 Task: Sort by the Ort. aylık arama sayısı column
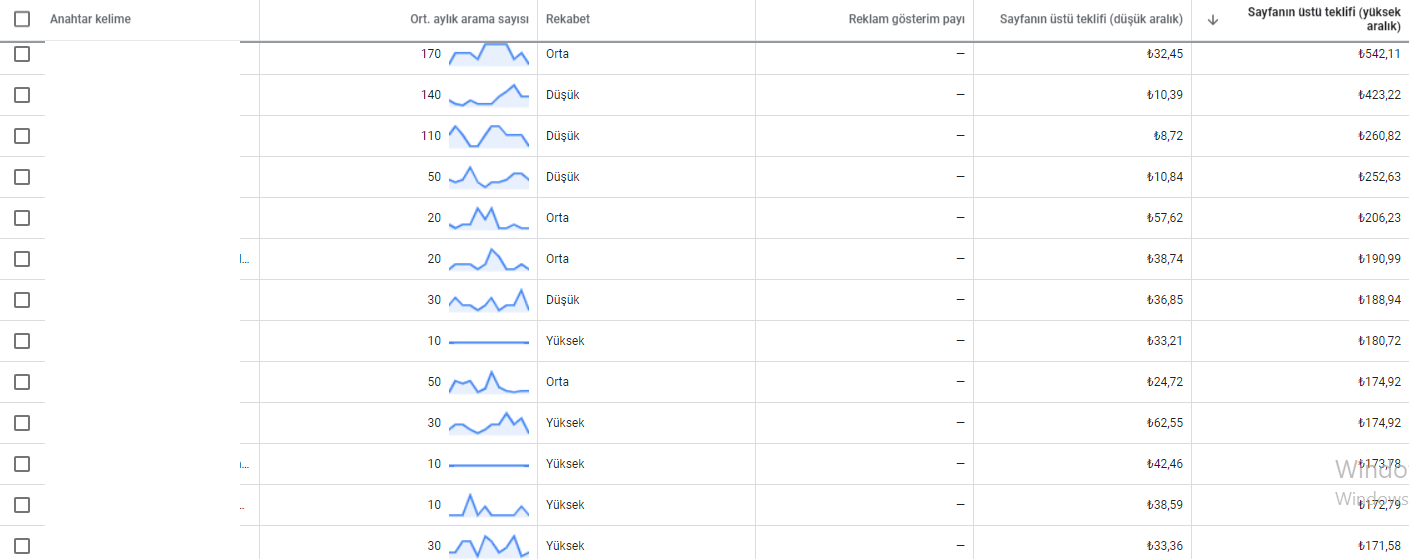(469, 19)
